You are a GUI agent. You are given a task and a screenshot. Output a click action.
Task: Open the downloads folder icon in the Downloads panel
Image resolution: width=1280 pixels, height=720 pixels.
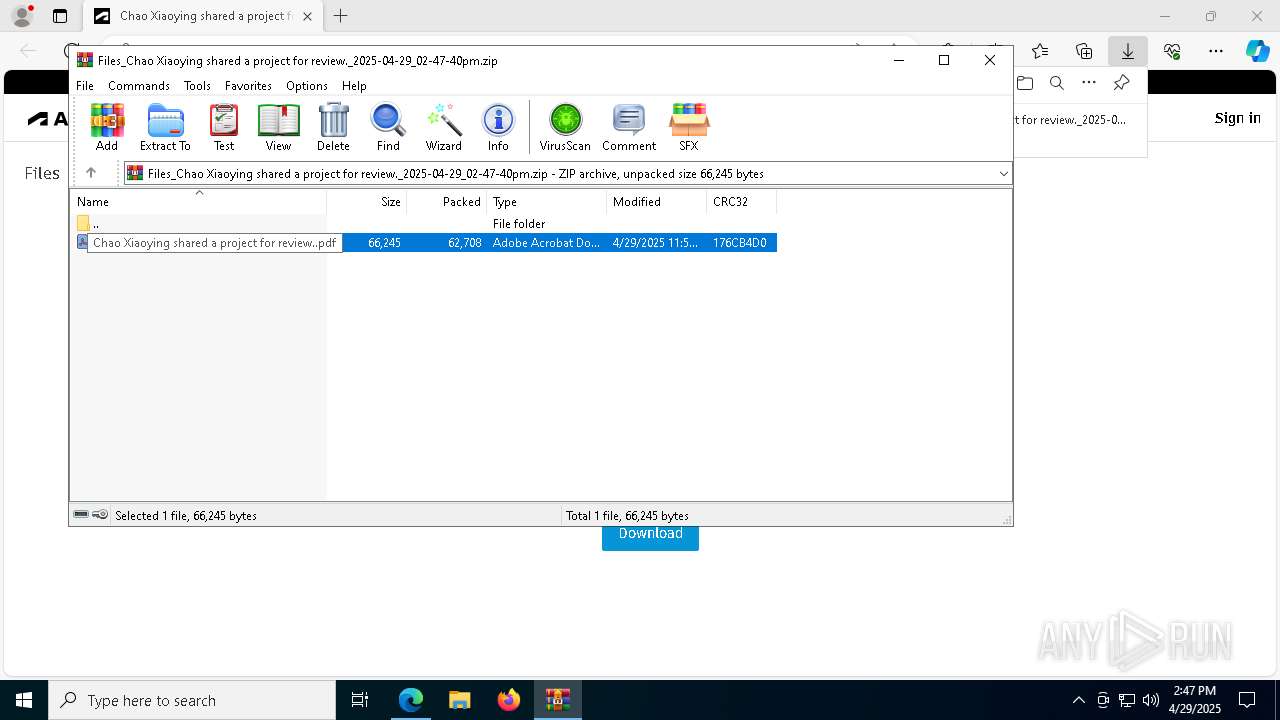(x=1025, y=83)
